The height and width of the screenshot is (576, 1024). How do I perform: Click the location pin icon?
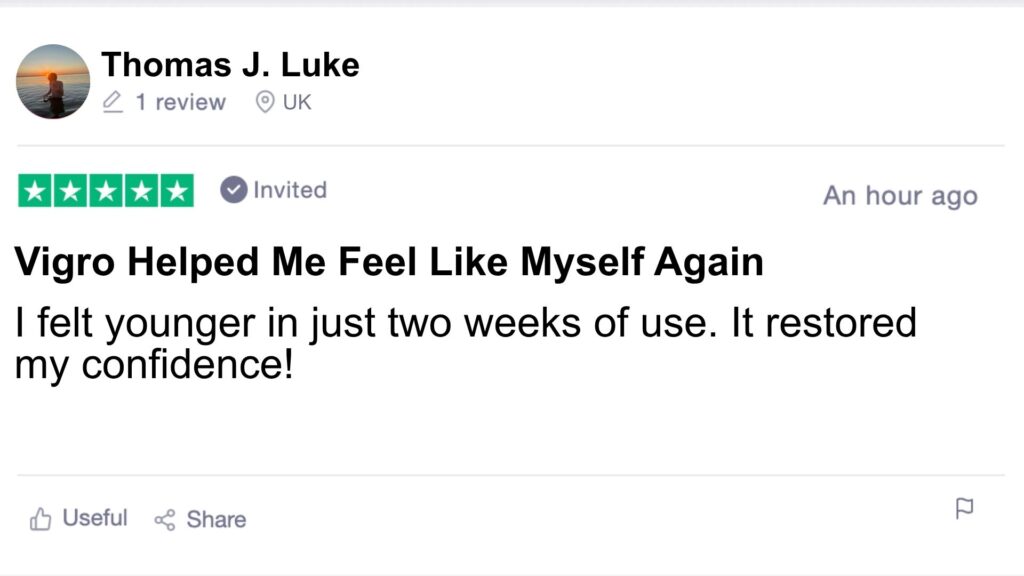(265, 102)
